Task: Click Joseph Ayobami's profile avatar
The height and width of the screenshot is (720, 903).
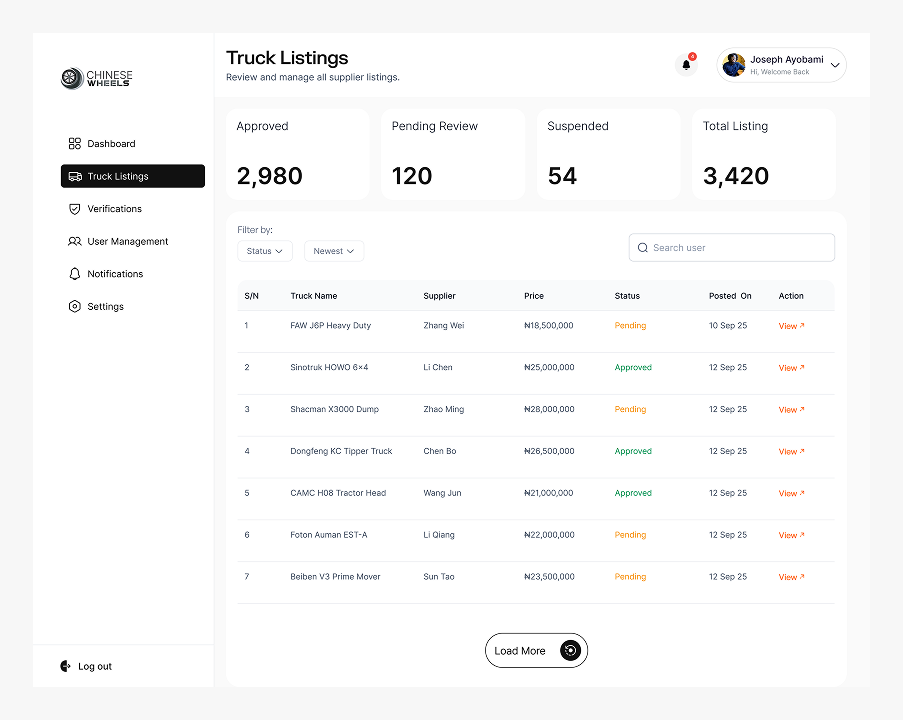Action: pyautogui.click(x=734, y=65)
